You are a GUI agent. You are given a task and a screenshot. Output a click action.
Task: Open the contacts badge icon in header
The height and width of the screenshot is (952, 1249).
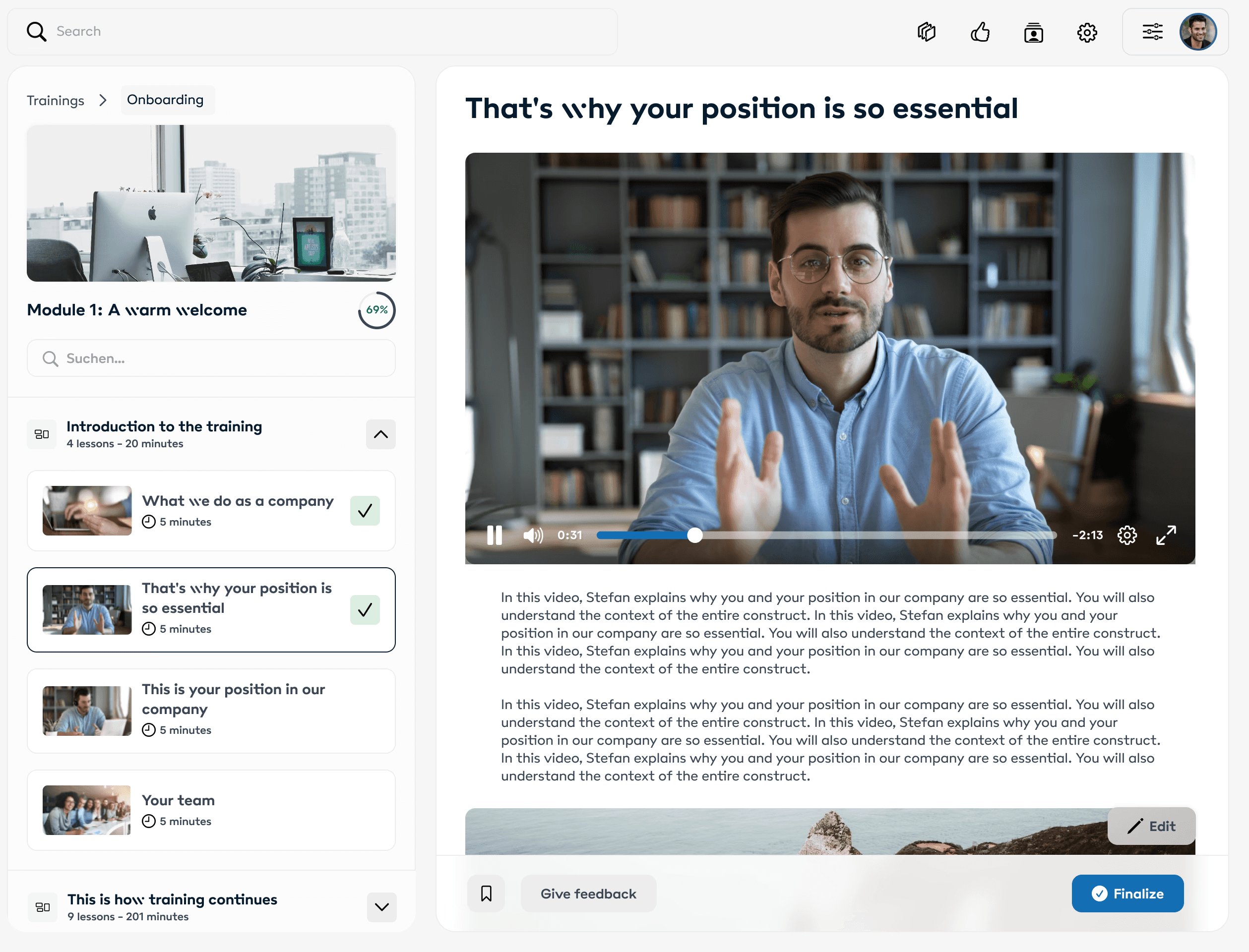click(1034, 32)
